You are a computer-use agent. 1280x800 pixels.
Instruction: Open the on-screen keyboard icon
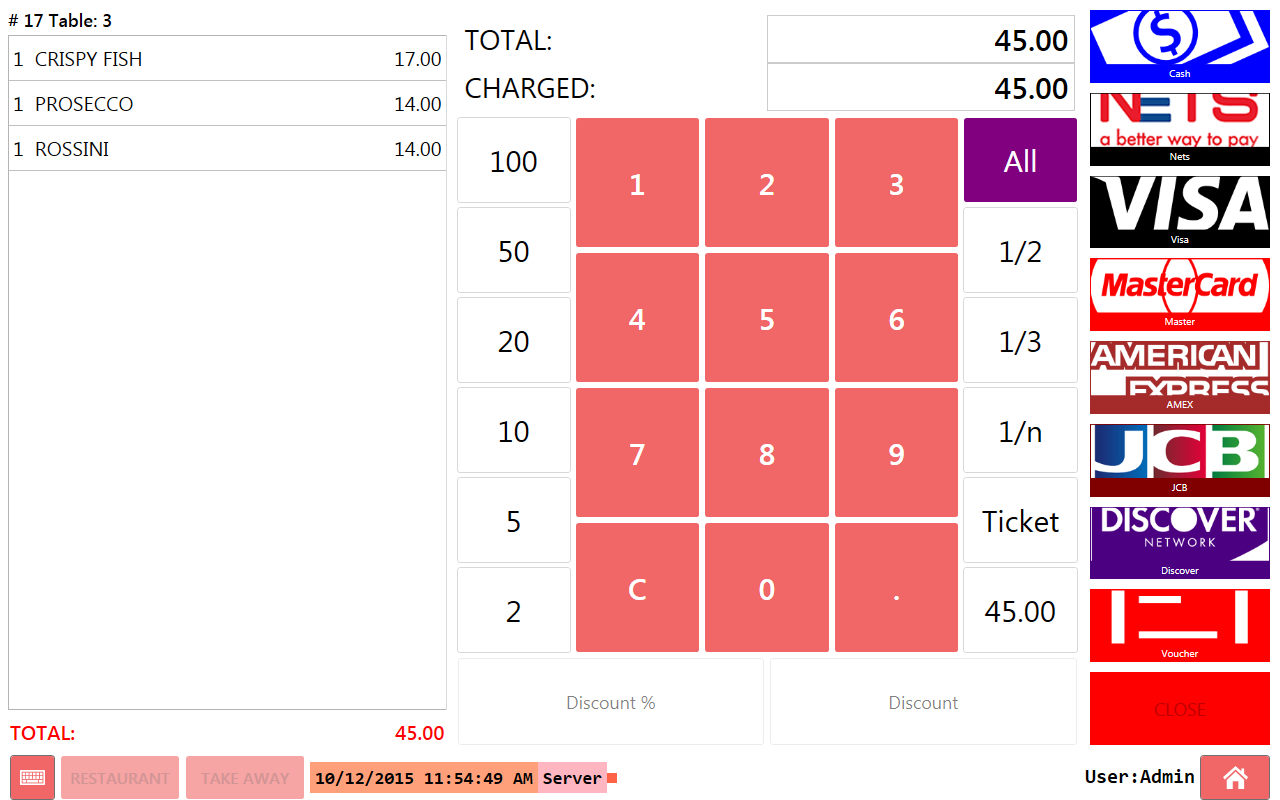point(32,778)
